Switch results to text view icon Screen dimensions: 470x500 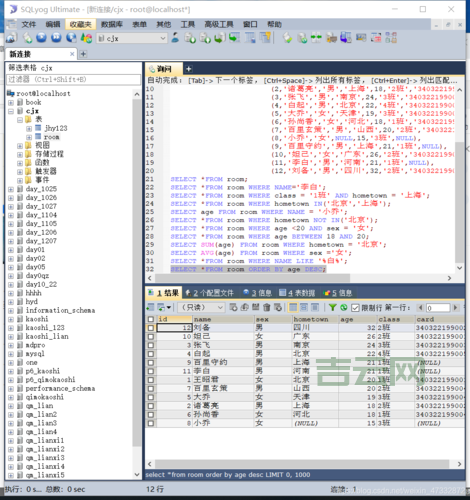pyautogui.click(x=315, y=307)
